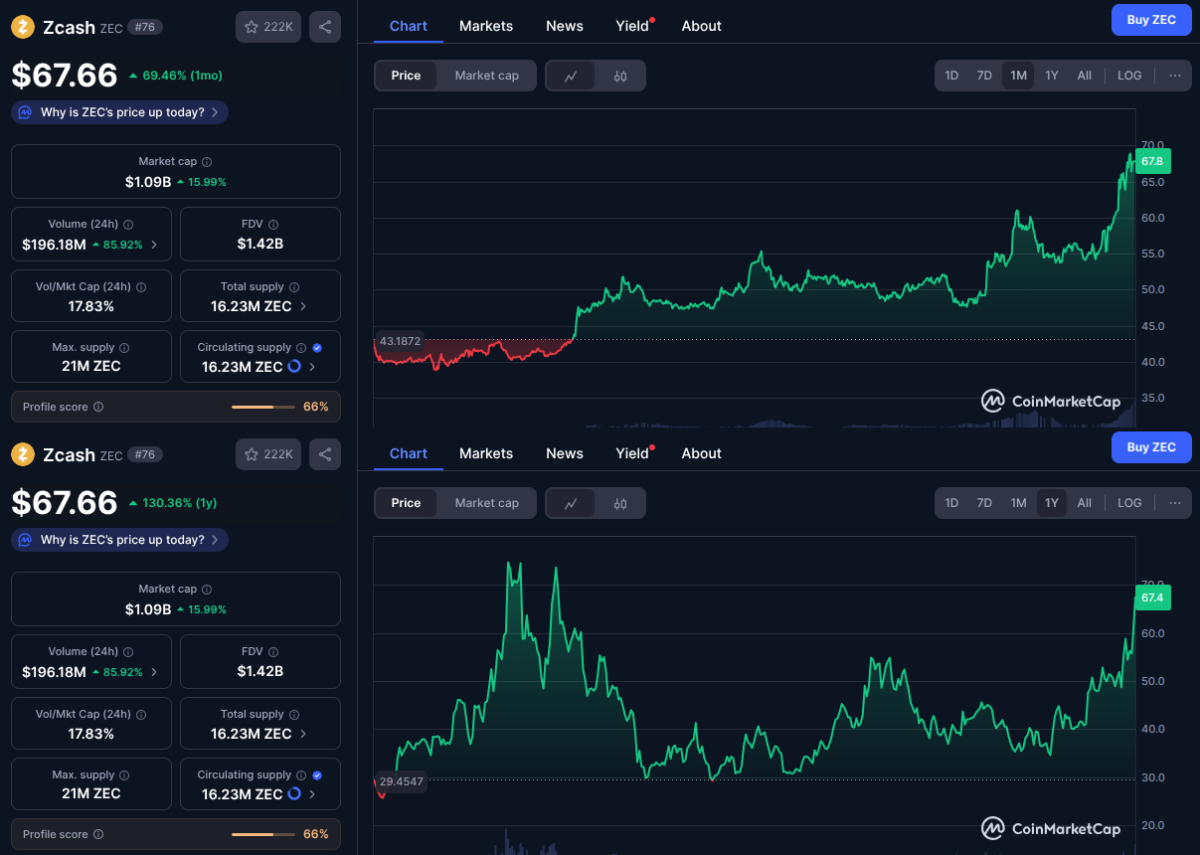
Task: Switch the lower chart to candlestick view
Action: 620,503
